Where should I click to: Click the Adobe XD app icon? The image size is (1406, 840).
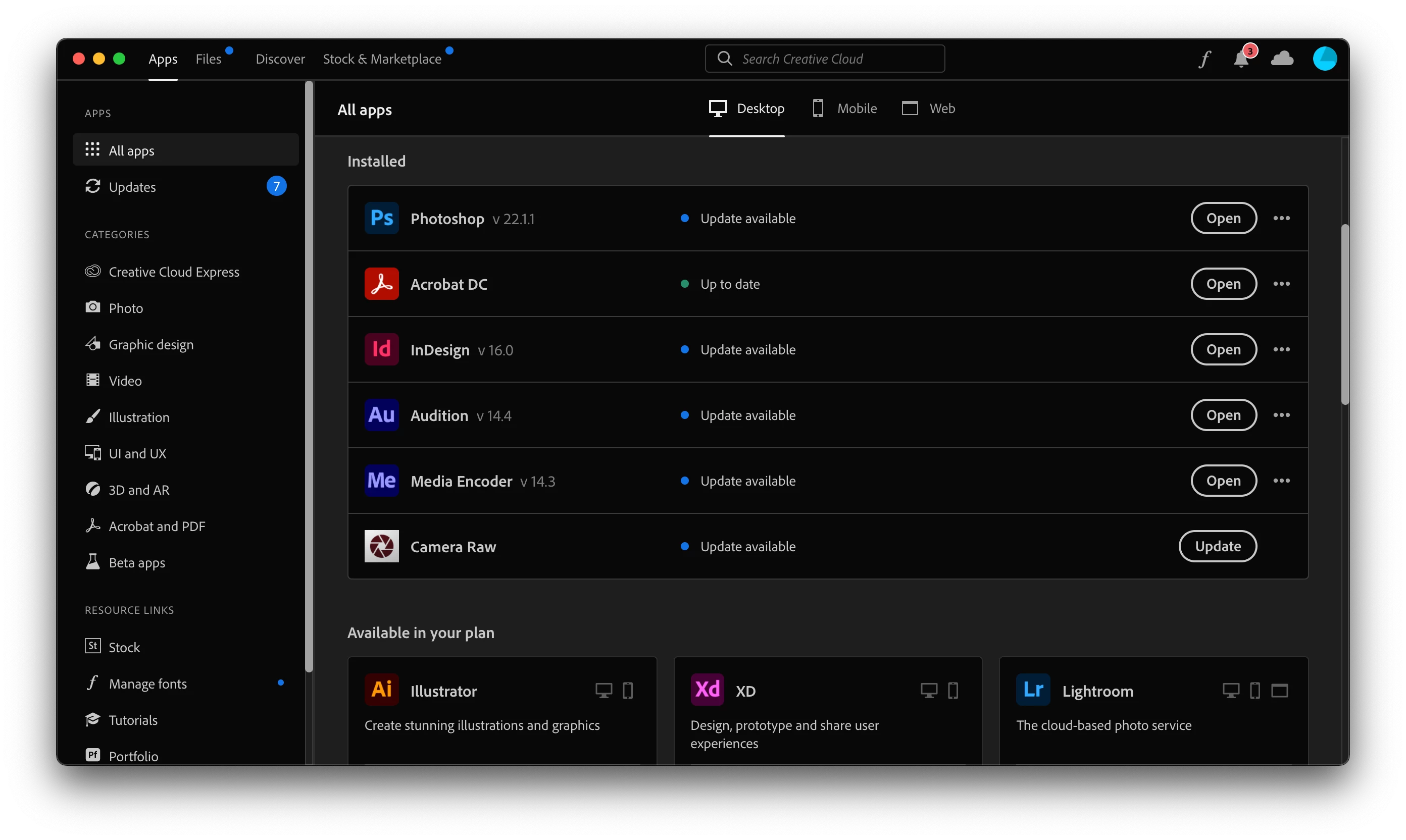tap(707, 690)
